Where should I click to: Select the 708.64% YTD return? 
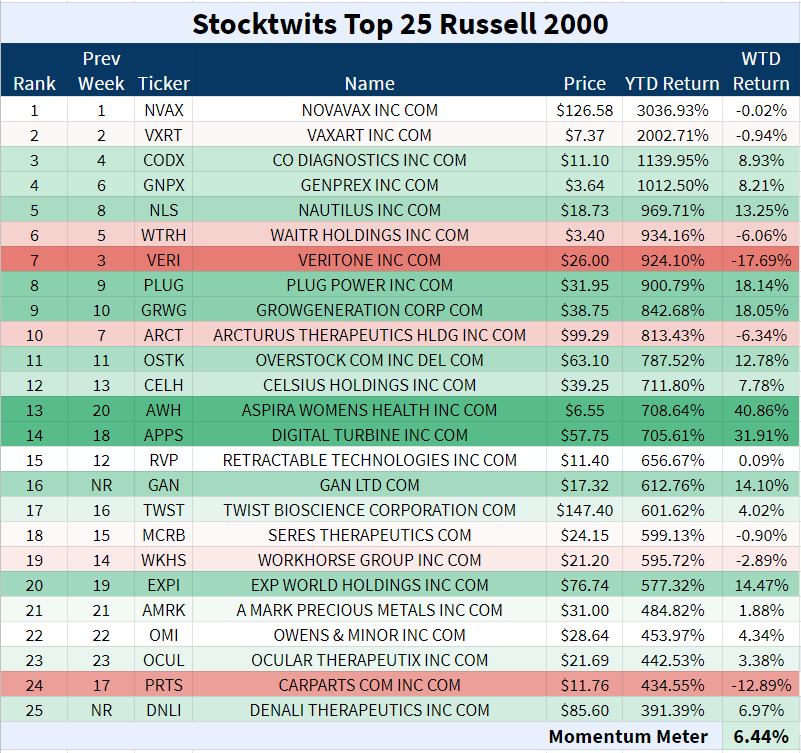tap(672, 410)
